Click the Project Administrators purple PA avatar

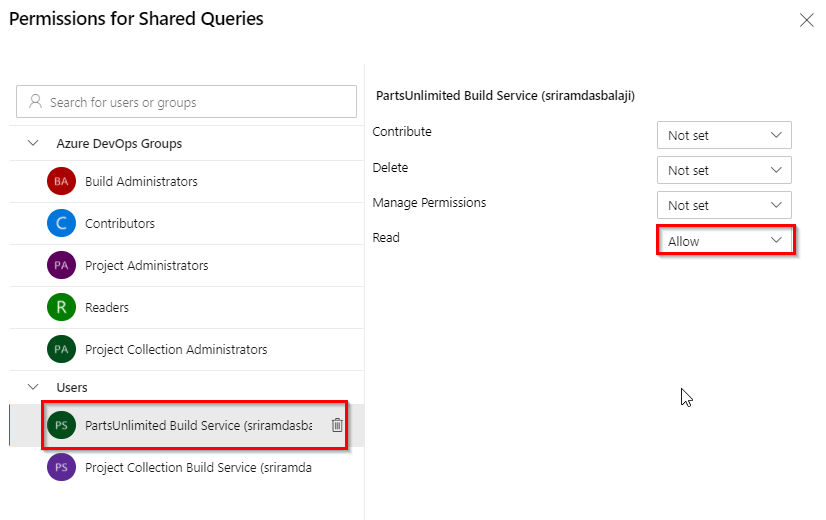pyautogui.click(x=61, y=265)
